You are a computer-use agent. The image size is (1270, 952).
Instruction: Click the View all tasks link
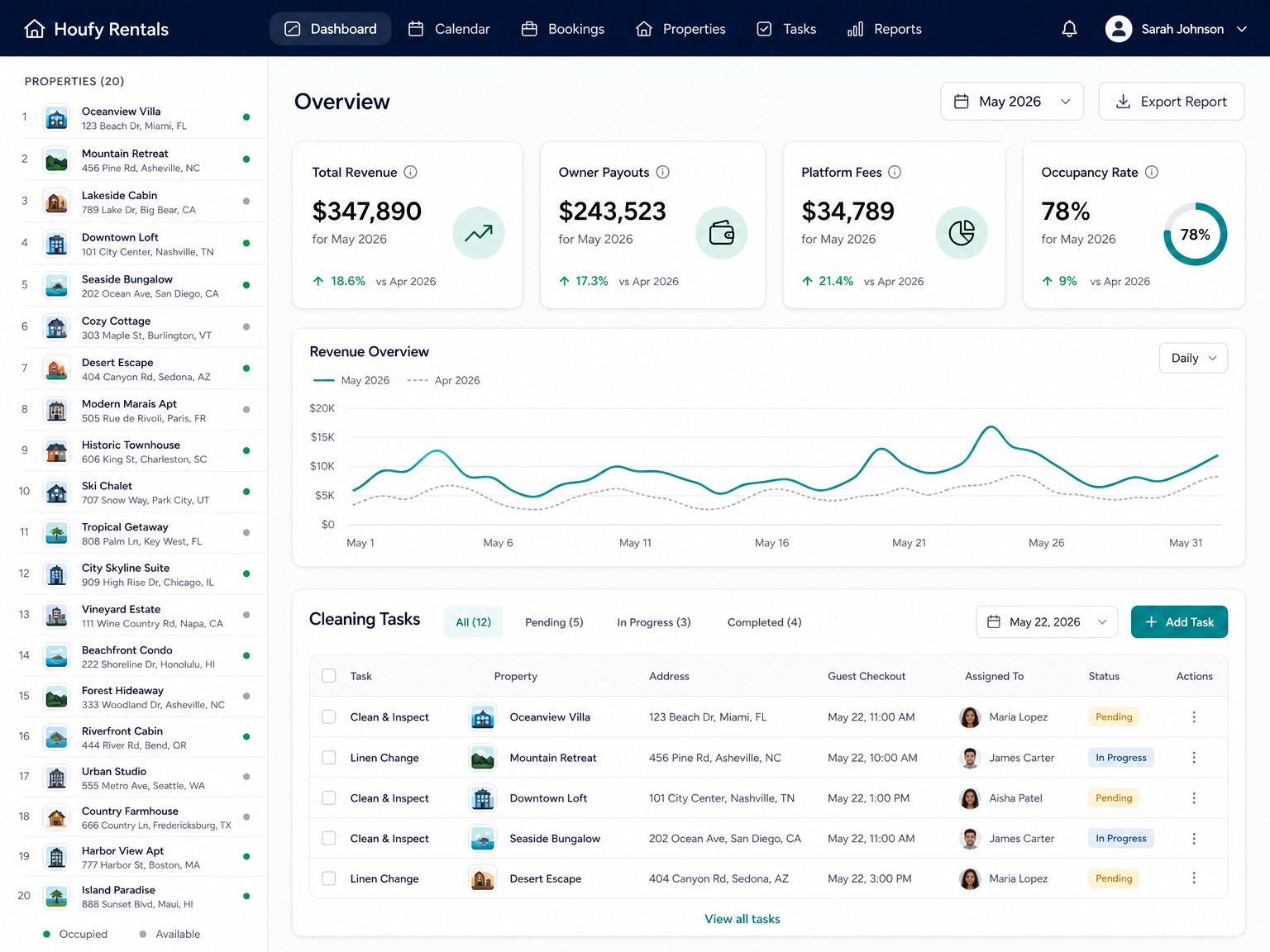742,919
